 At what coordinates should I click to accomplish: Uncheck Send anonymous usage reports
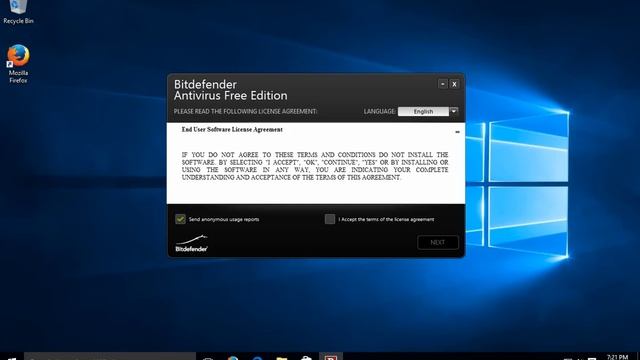click(x=180, y=219)
